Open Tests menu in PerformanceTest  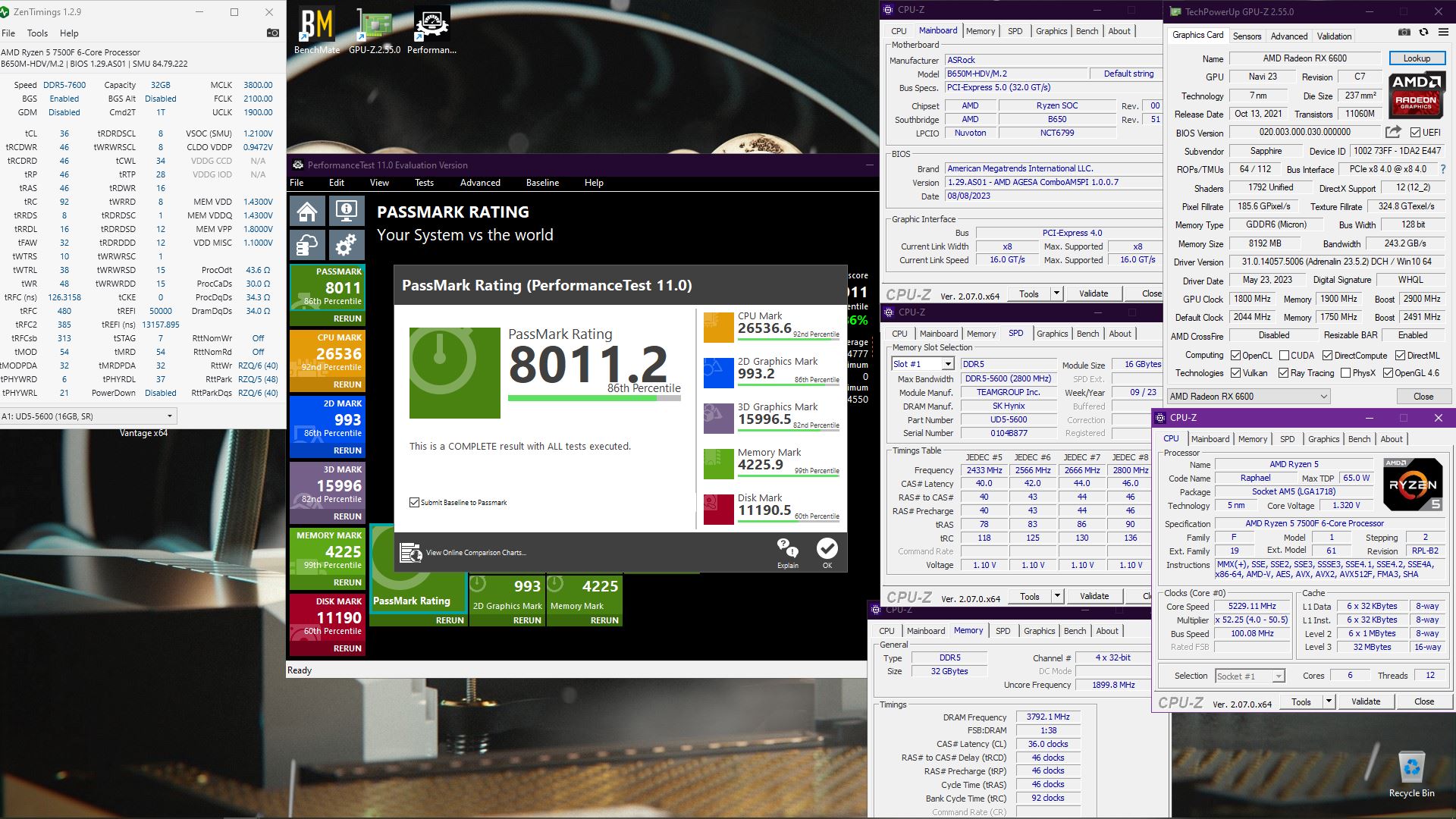tap(424, 183)
